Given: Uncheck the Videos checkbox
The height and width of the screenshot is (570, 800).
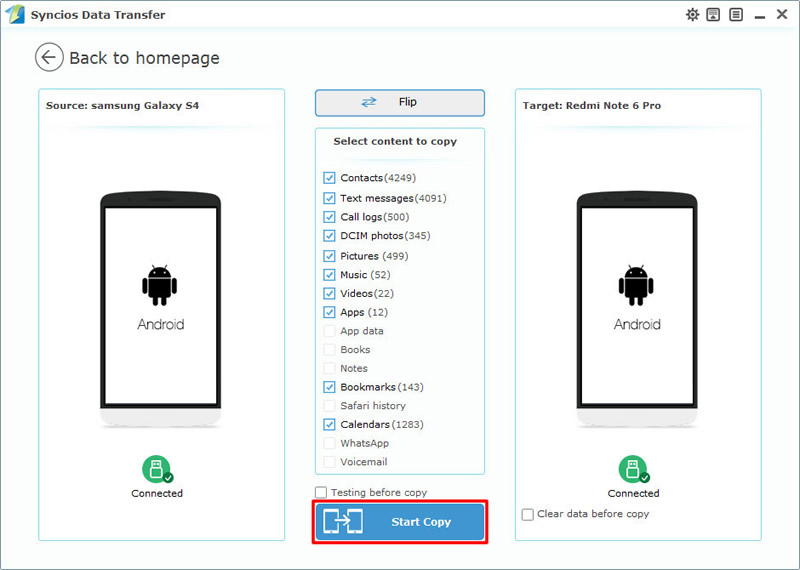Looking at the screenshot, I should (x=329, y=293).
